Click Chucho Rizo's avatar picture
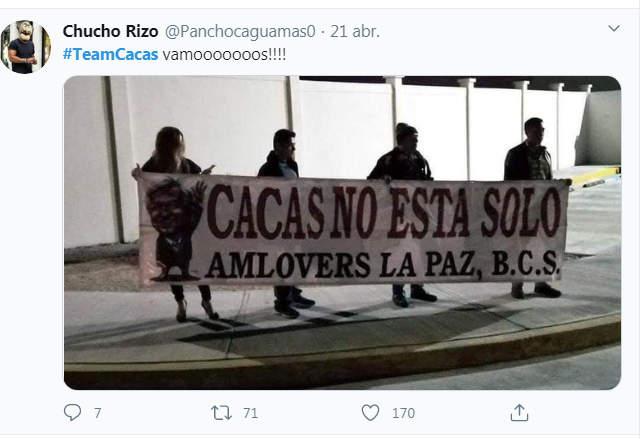Viewport: 642px width, 439px height. tap(25, 47)
